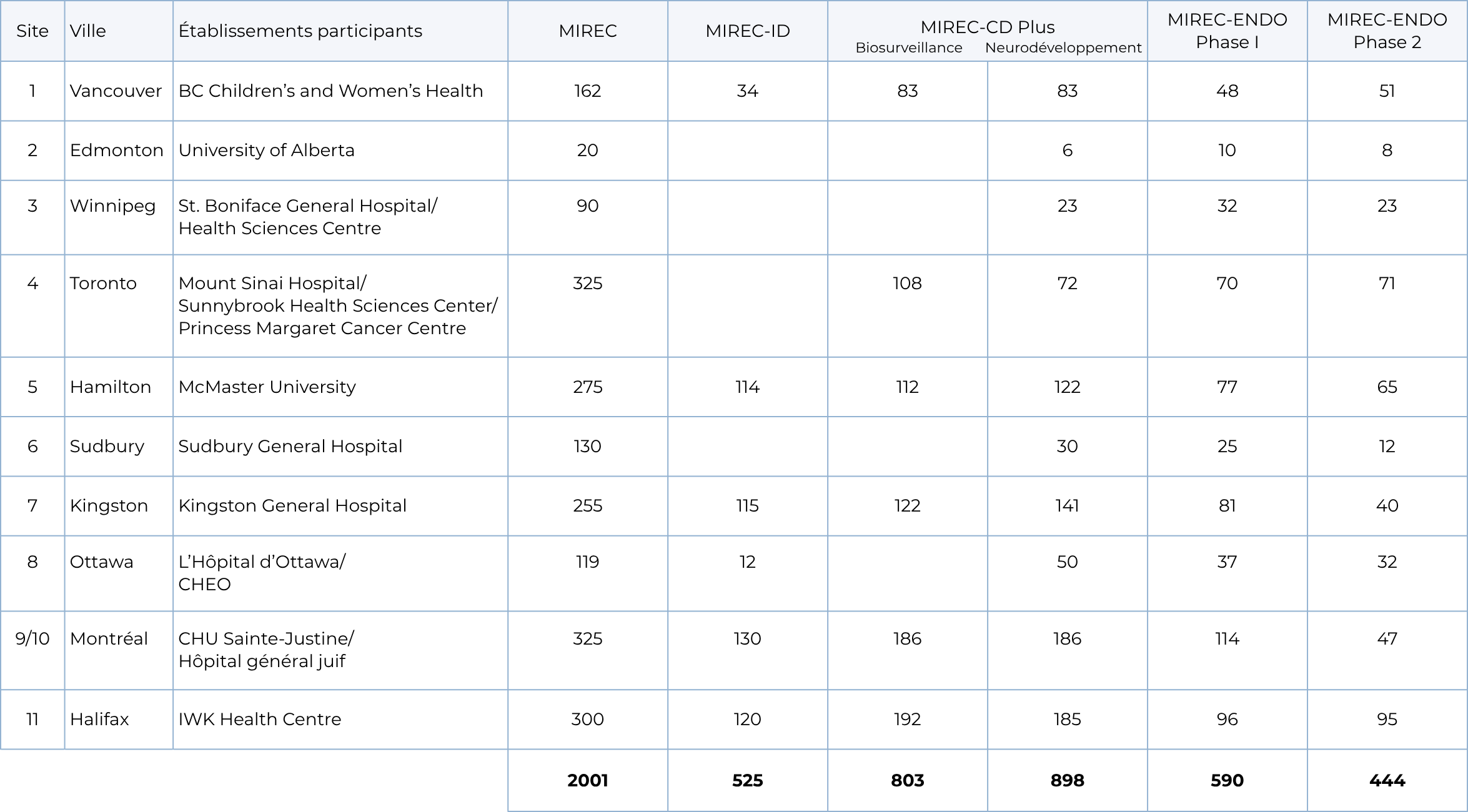1468x812 pixels.
Task: Click Edmonton's MIREC value 20
Action: coord(588,151)
